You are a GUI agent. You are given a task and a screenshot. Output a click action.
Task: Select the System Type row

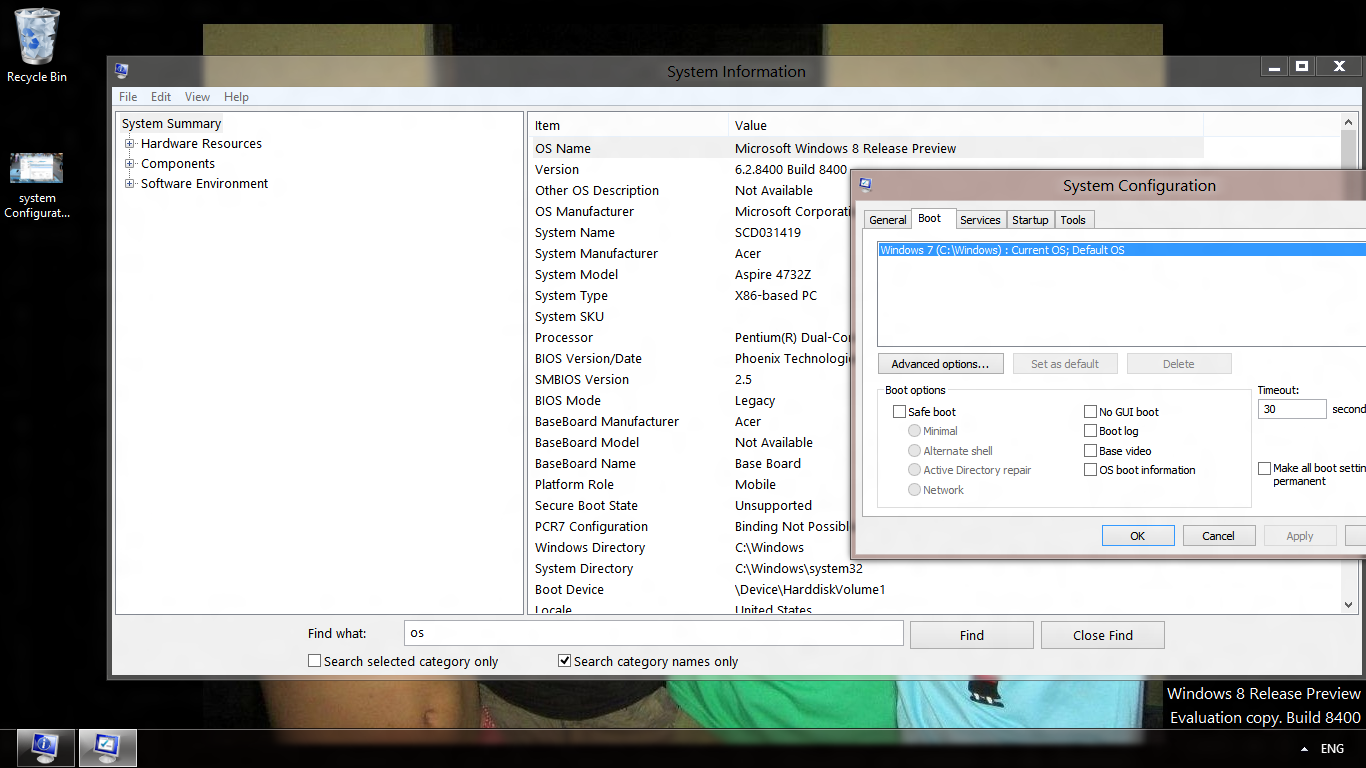(690, 295)
